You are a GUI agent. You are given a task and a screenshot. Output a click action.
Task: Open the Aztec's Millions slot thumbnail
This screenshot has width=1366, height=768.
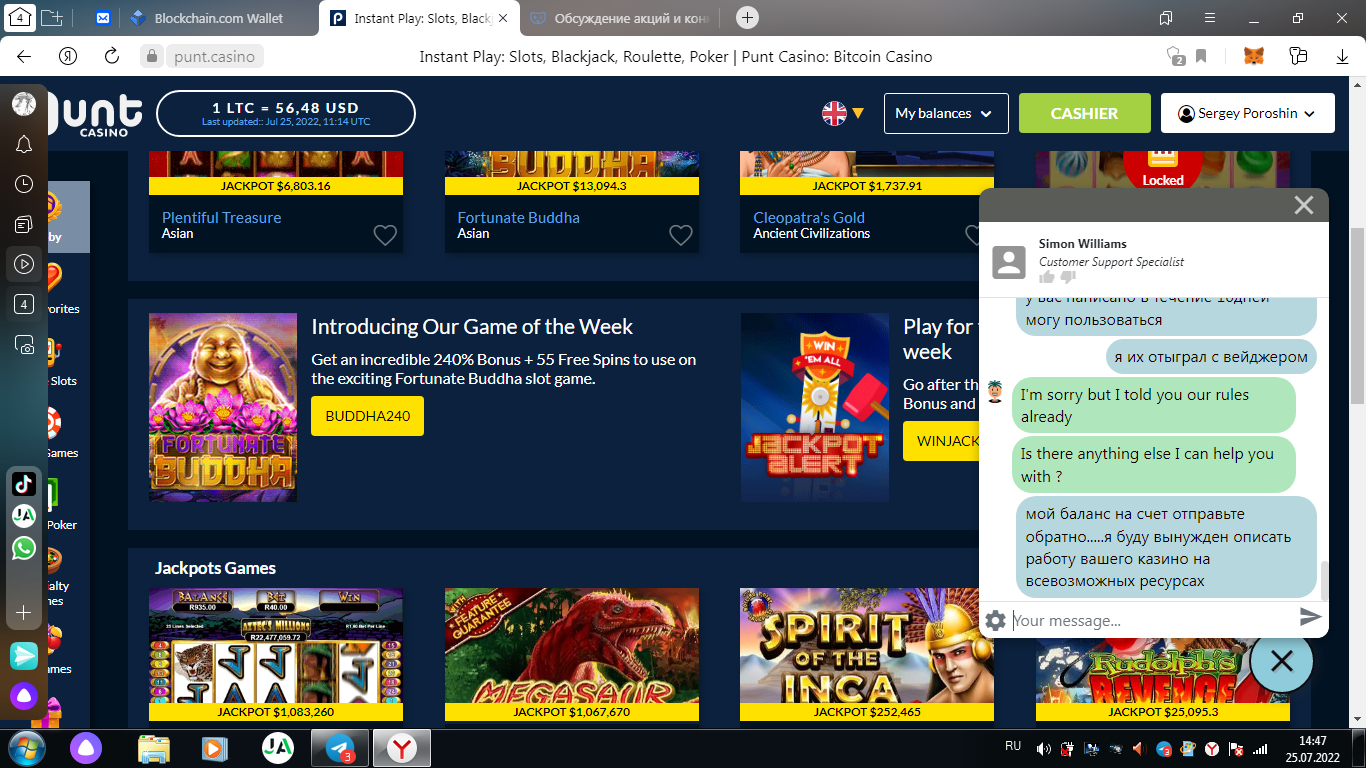click(276, 654)
